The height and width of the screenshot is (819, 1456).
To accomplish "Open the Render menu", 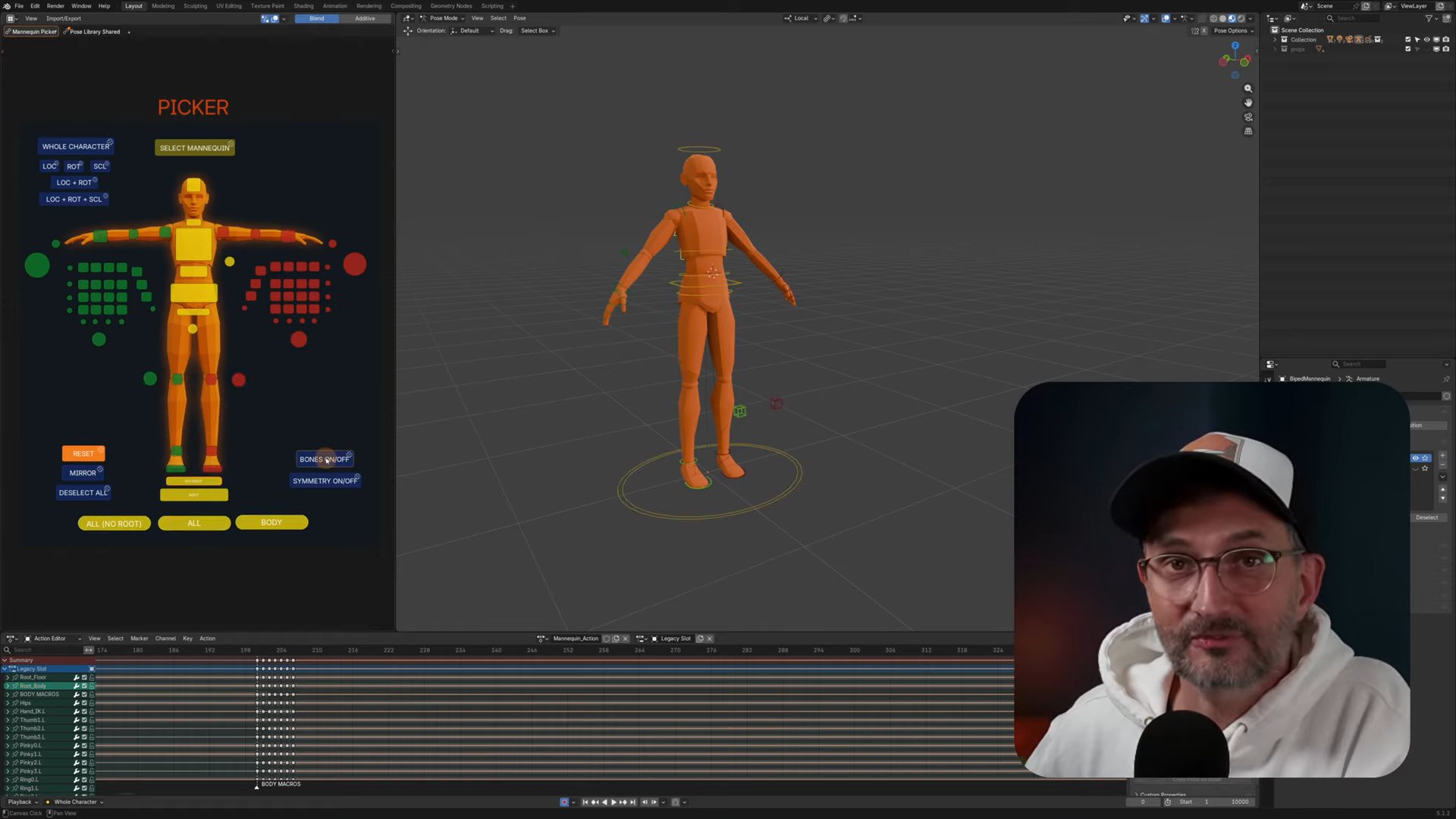I will [x=55, y=6].
